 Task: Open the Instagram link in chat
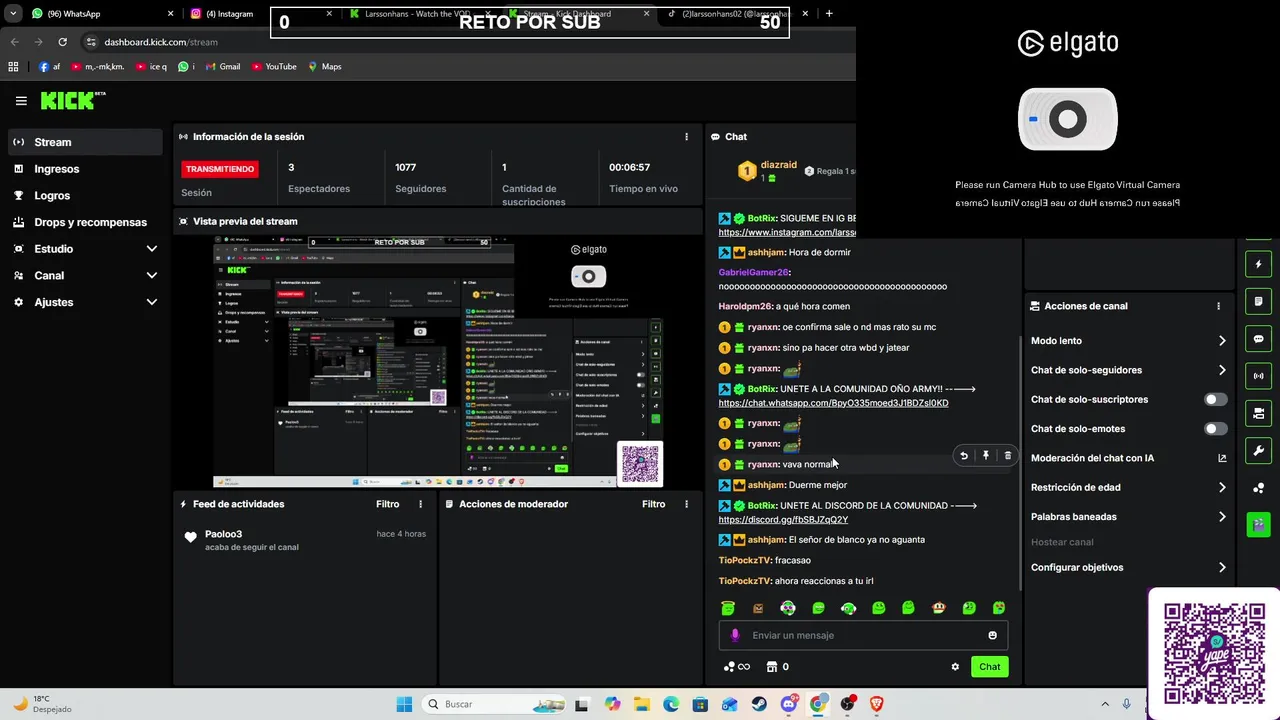point(787,232)
